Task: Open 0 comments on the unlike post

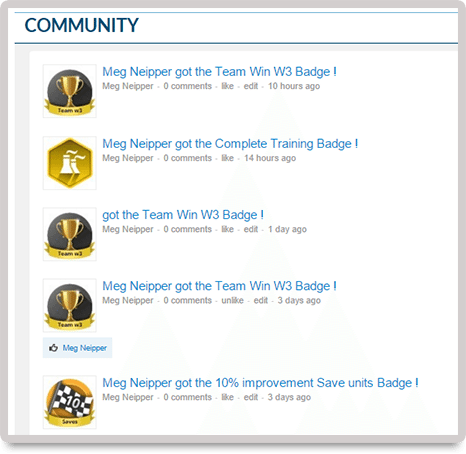Action: (x=188, y=300)
